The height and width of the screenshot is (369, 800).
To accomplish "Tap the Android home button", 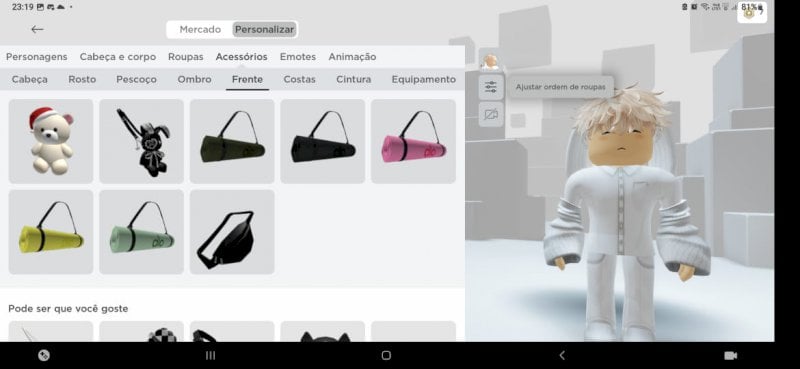I will click(386, 355).
